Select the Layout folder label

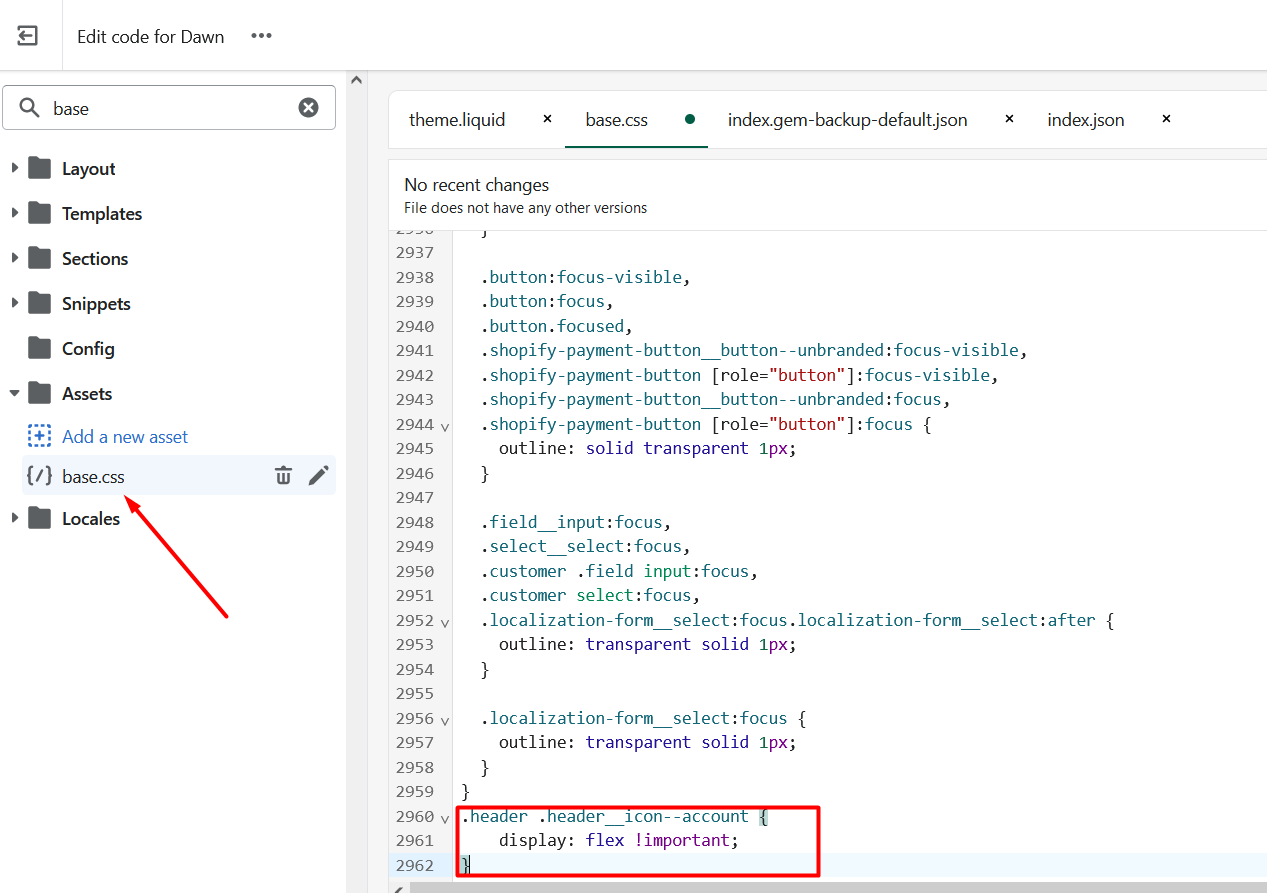pos(89,169)
